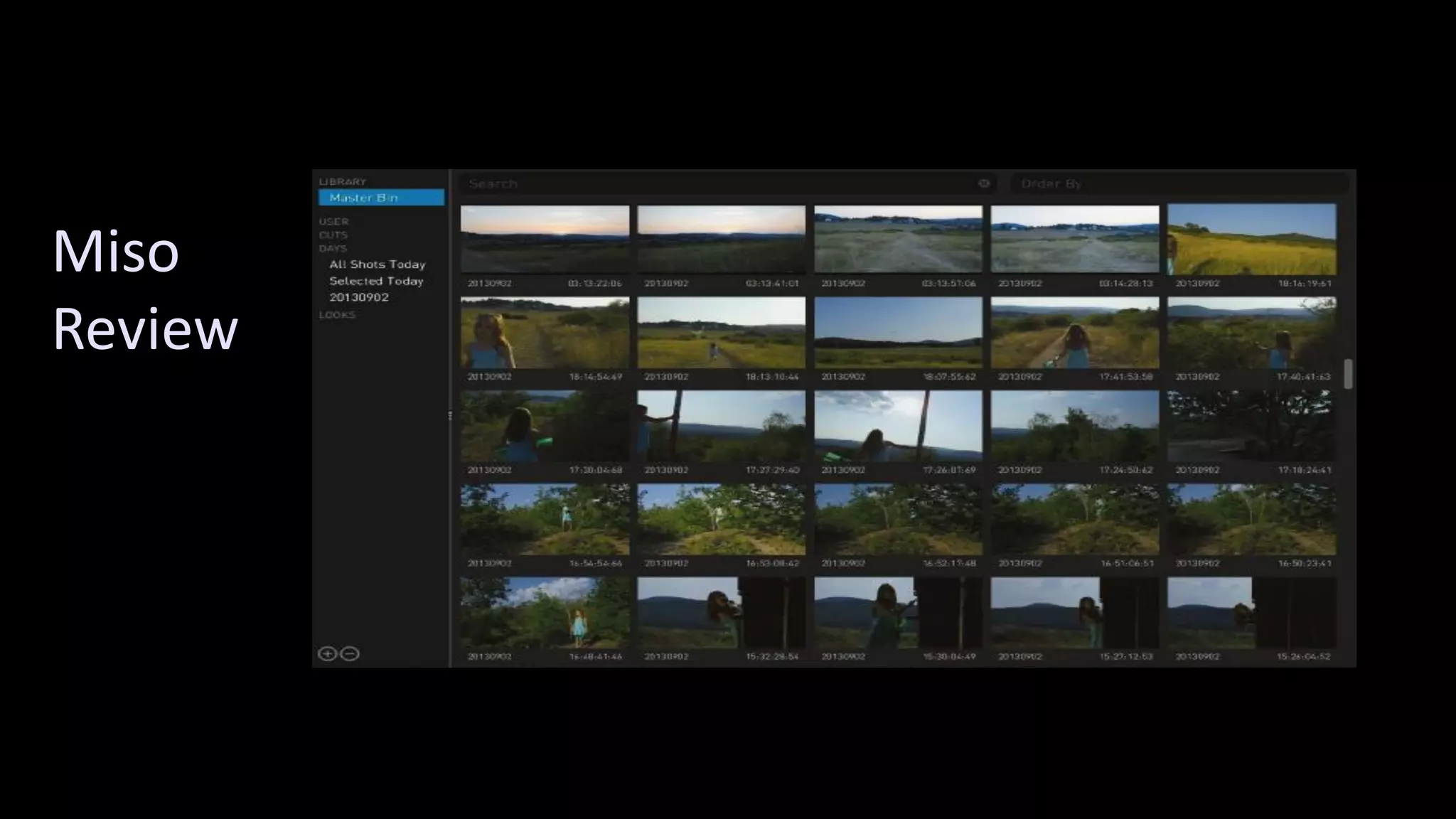Collapse the DAYS section in the sidebar
The height and width of the screenshot is (819, 1456).
click(x=333, y=248)
